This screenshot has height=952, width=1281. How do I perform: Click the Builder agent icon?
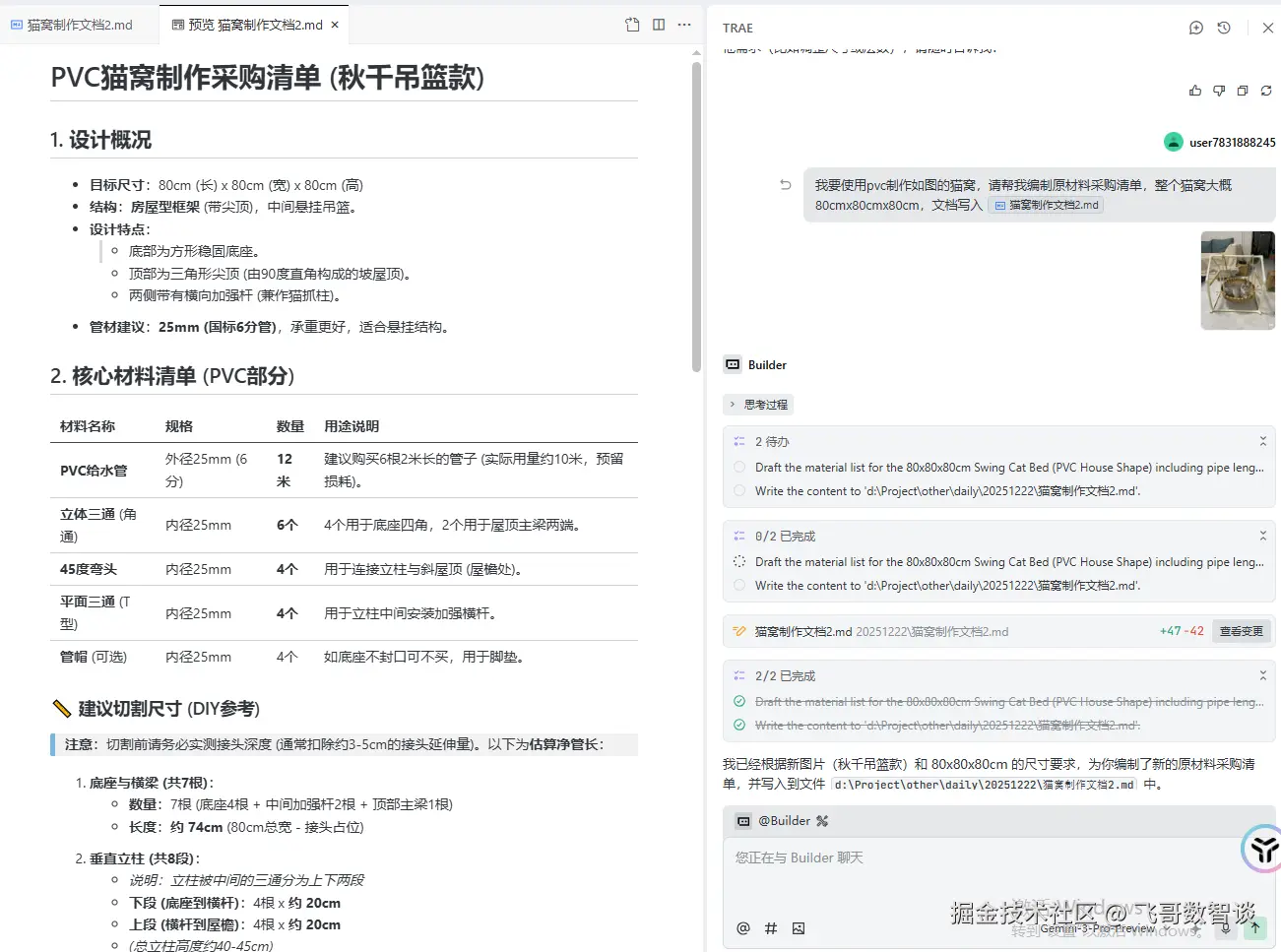click(733, 364)
